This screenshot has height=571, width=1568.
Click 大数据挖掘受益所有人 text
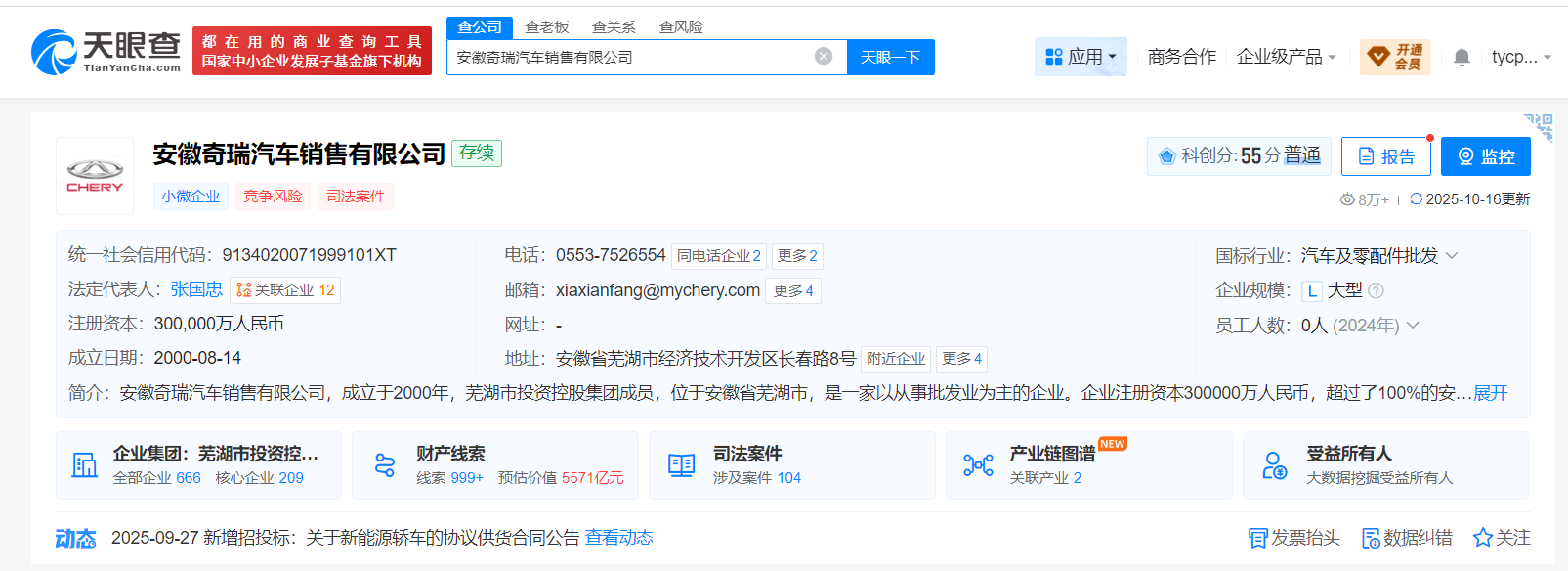pos(1379,478)
